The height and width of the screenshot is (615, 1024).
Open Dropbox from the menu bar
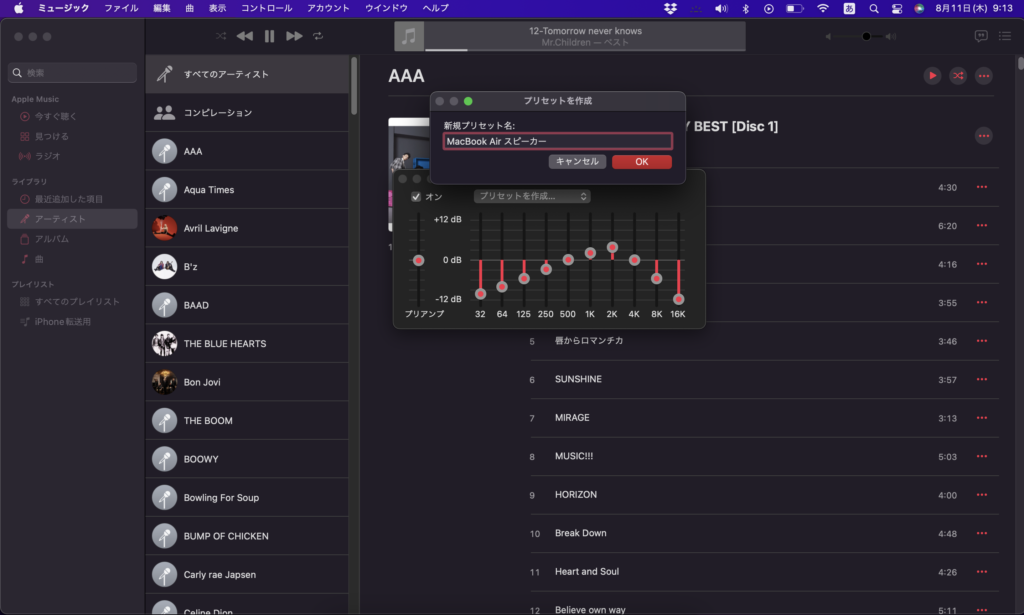670,8
